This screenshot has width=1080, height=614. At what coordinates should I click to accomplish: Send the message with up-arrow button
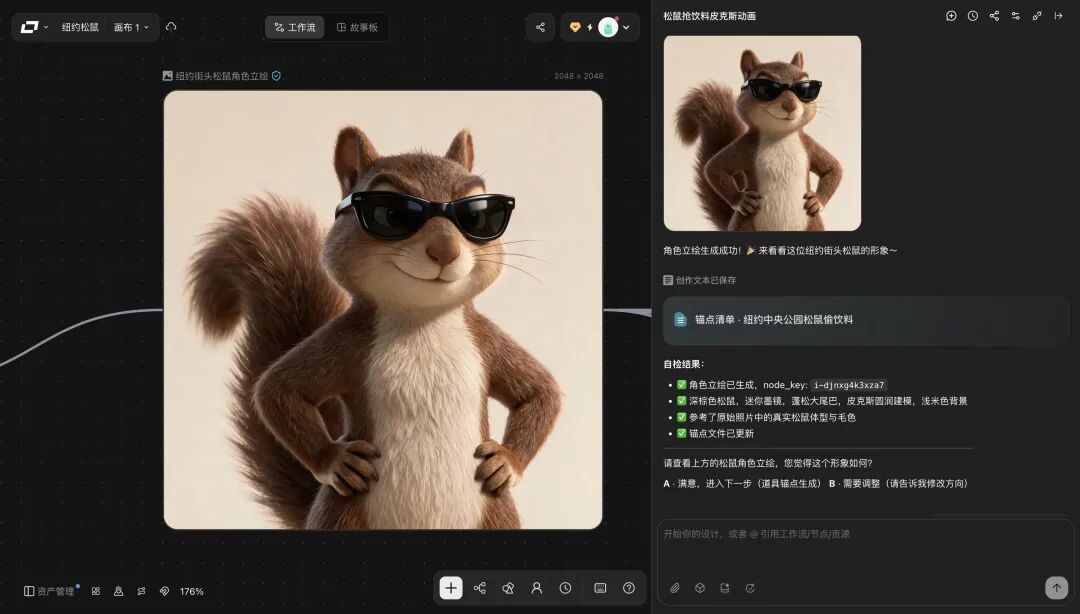1057,588
